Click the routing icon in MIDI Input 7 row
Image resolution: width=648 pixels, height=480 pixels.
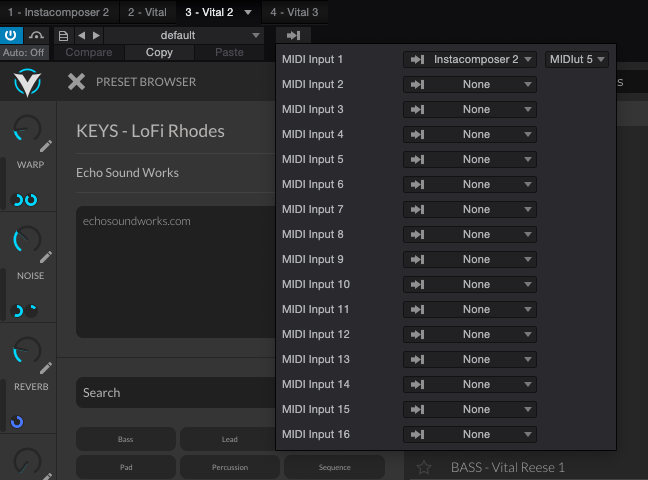[x=417, y=210]
